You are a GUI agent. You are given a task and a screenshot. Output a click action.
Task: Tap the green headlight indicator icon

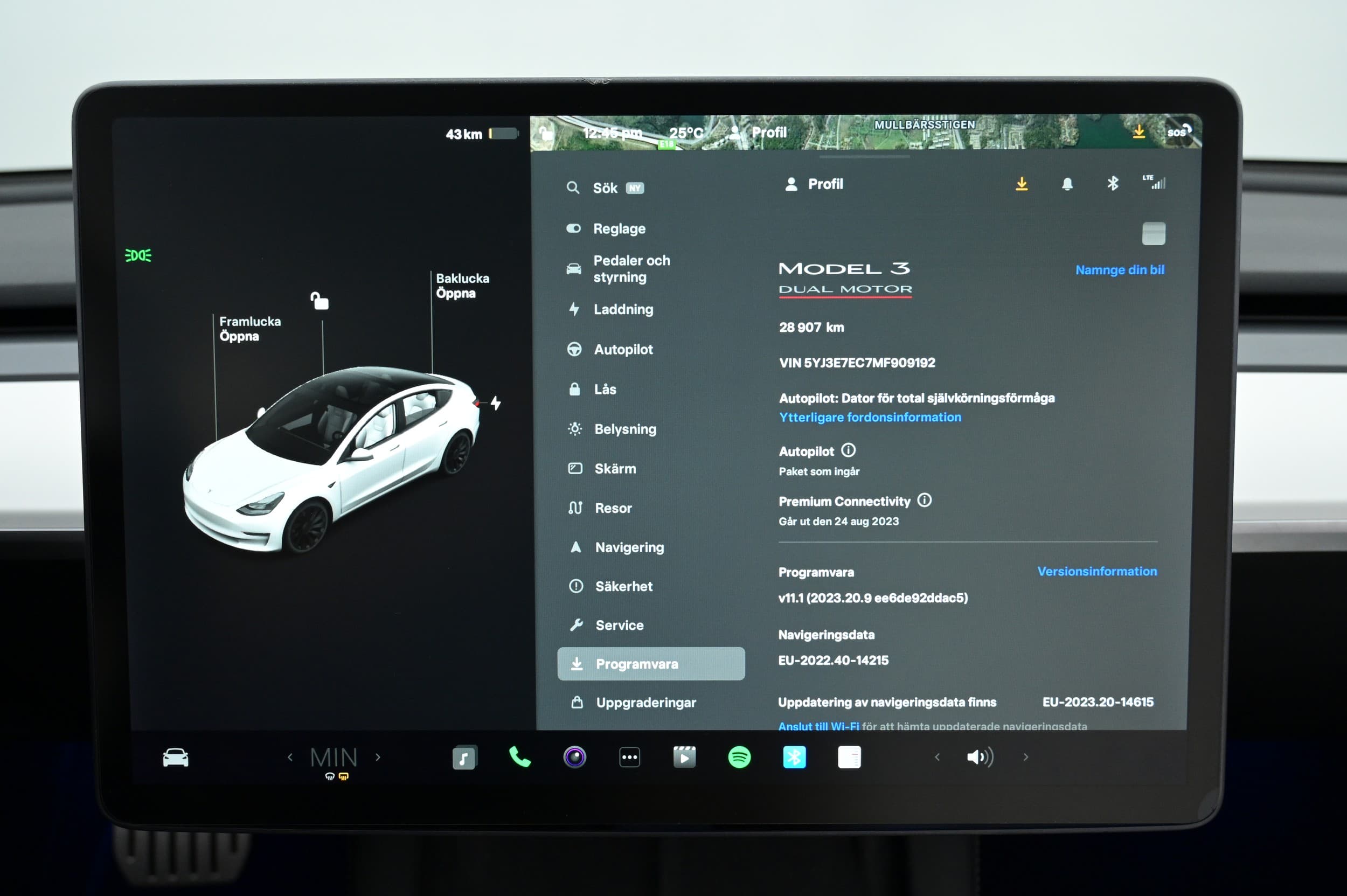[138, 255]
